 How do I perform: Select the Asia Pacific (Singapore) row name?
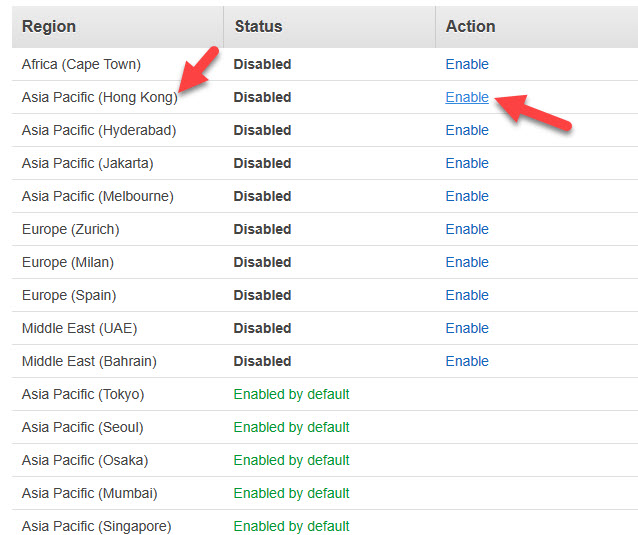pos(96,526)
